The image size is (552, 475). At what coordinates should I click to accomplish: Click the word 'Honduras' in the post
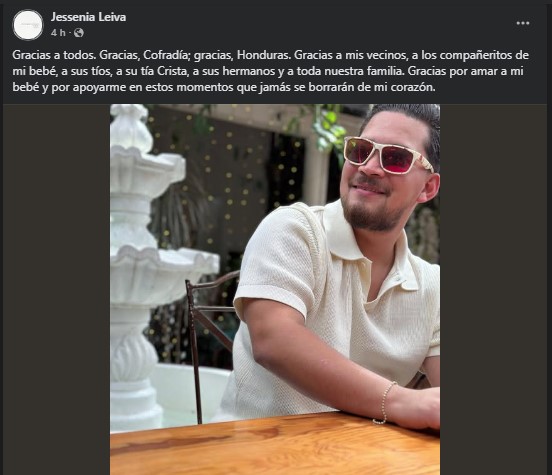click(x=263, y=55)
